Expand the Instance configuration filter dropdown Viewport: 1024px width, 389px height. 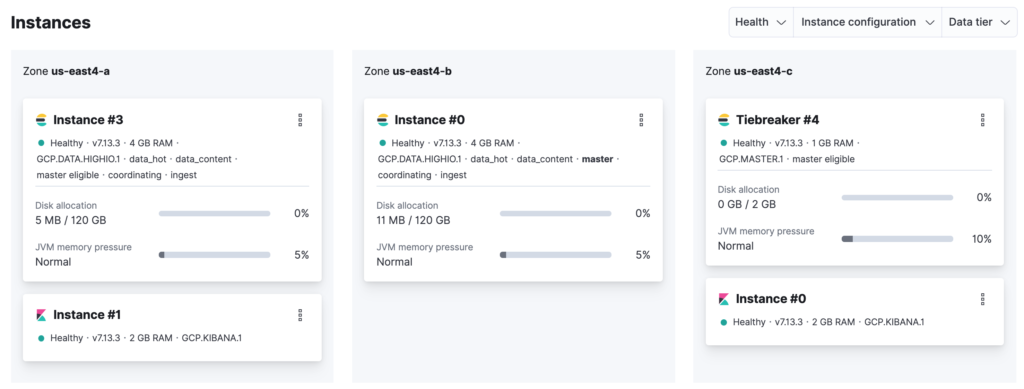(x=867, y=22)
